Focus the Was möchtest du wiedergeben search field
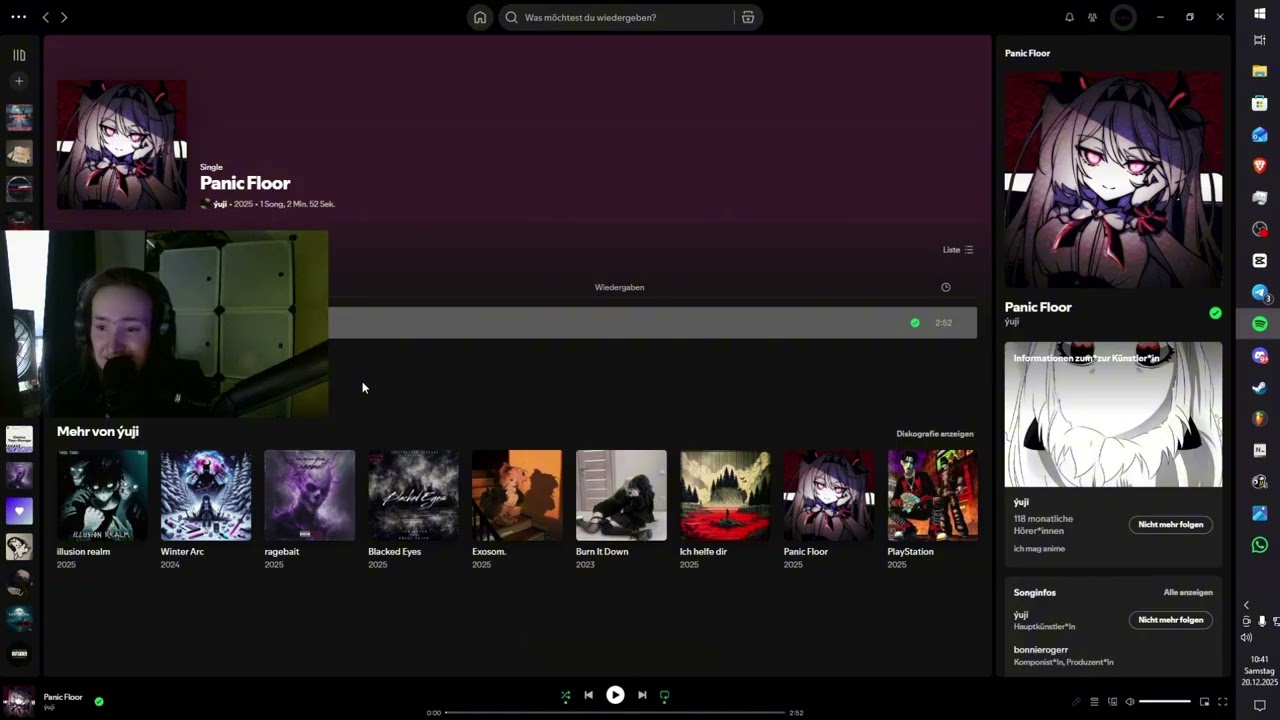The height and width of the screenshot is (720, 1280). click(x=615, y=17)
